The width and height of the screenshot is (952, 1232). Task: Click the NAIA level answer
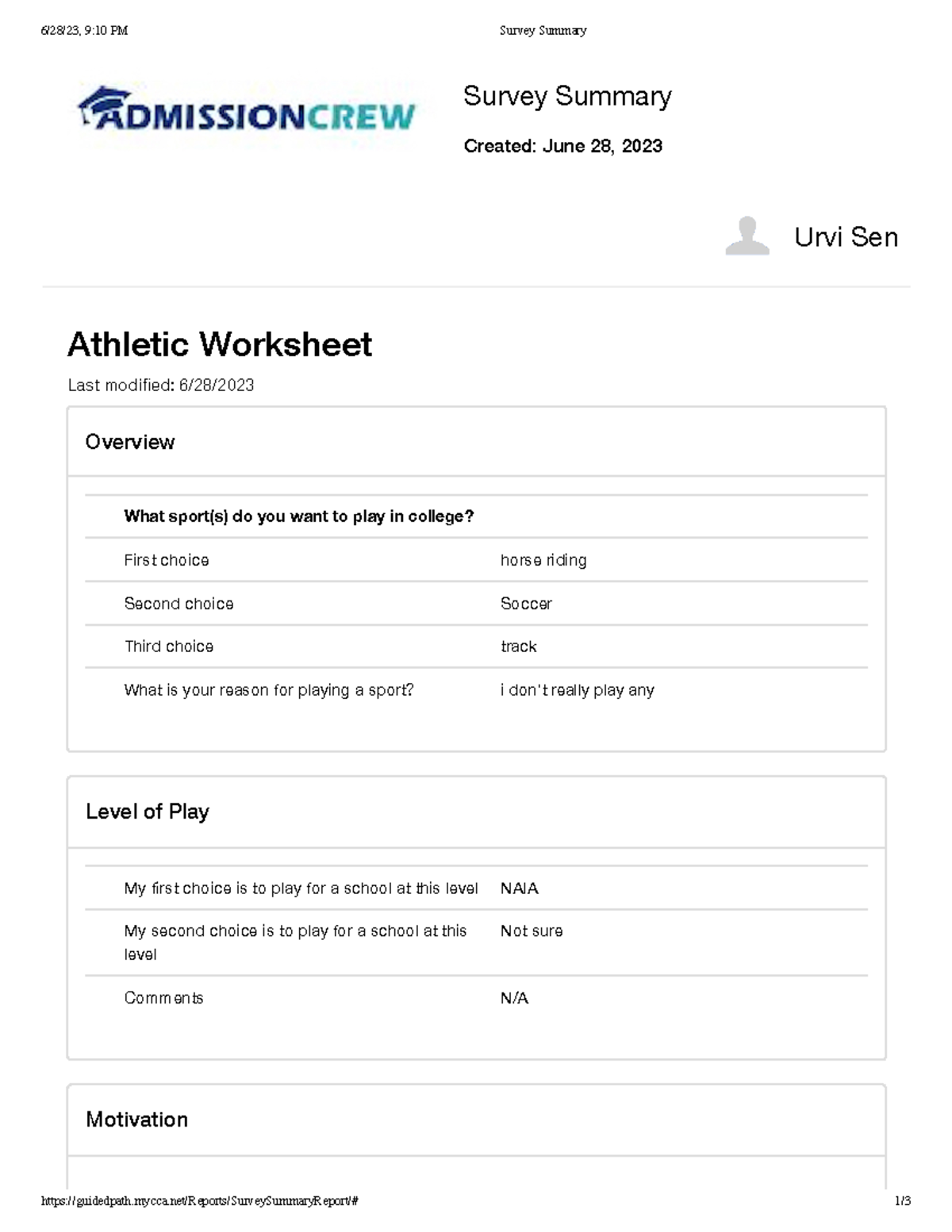519,888
